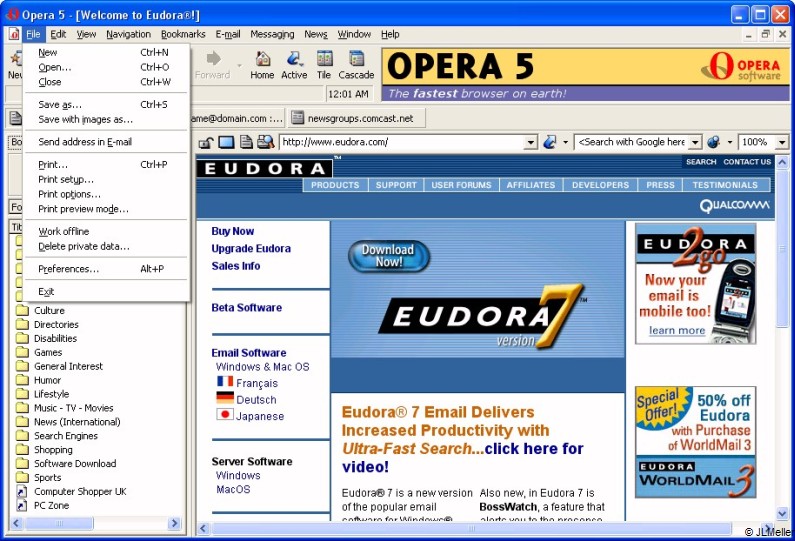Image resolution: width=795 pixels, height=541 pixels.
Task: Click the Eudora 2go mobile ad
Action: point(695,284)
